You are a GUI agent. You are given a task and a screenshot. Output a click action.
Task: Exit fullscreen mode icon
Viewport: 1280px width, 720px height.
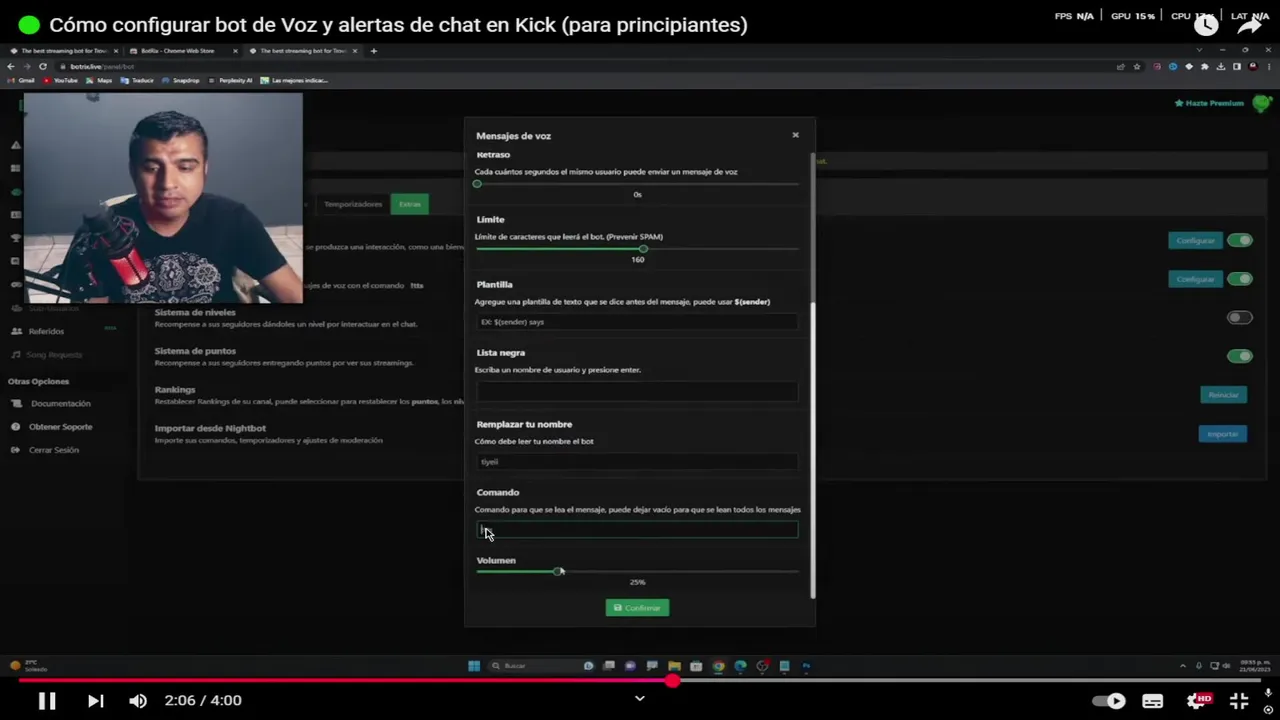pos(1239,701)
